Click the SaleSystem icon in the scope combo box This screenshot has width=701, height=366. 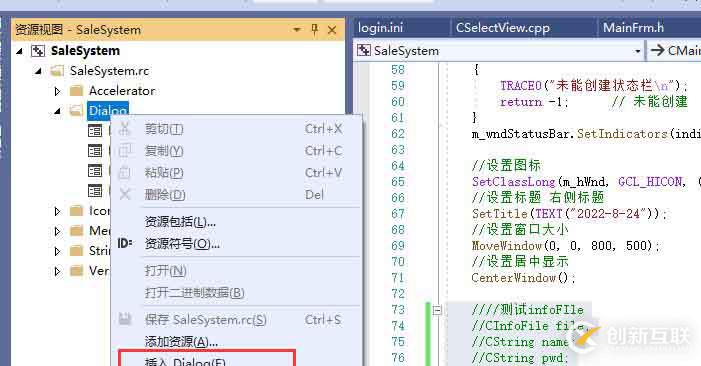(363, 50)
